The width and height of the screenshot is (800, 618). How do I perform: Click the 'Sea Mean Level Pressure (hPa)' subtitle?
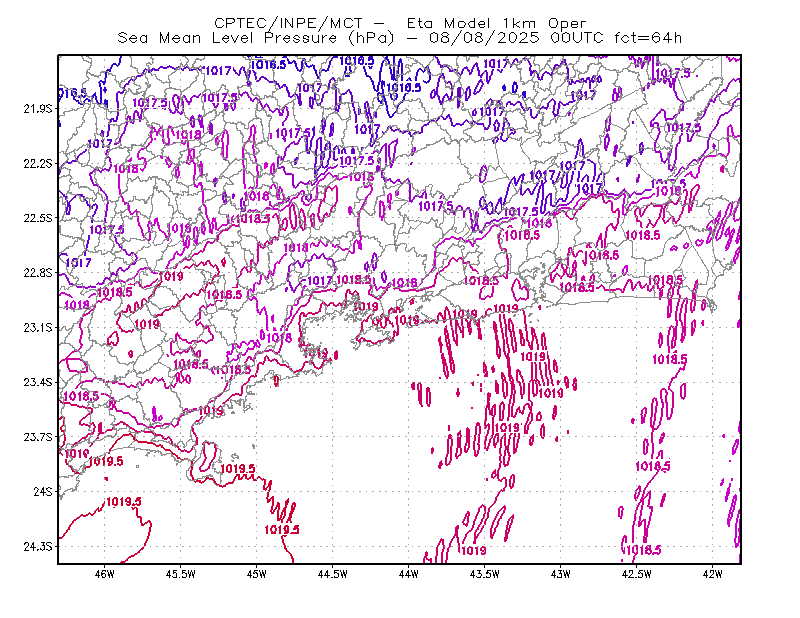point(256,38)
